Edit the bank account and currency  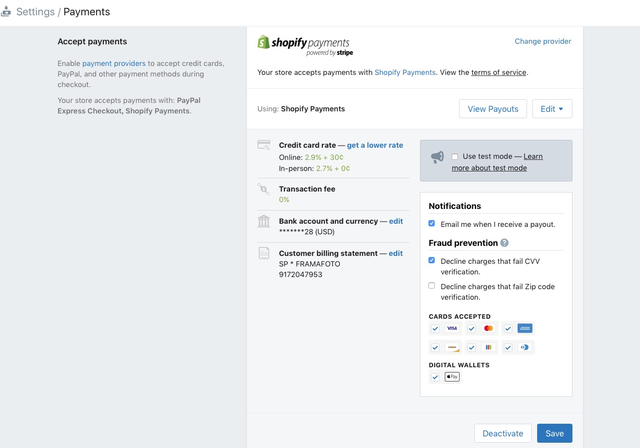[x=396, y=221]
